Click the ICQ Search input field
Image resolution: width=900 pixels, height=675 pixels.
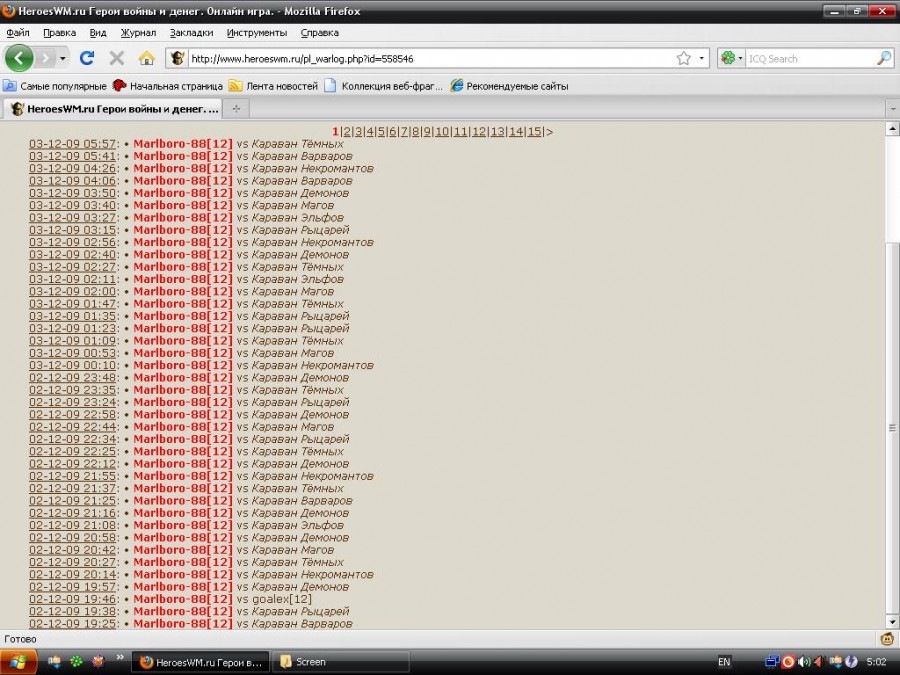tap(810, 59)
